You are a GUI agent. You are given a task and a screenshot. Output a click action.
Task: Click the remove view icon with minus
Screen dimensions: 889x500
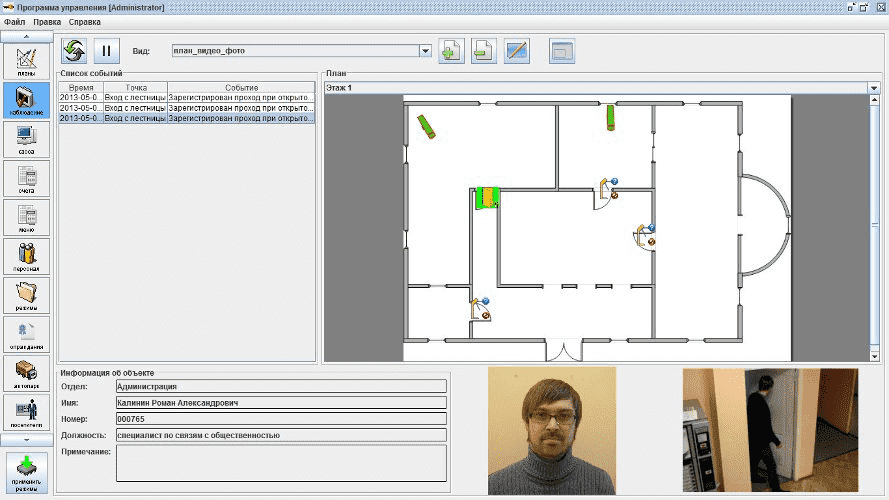coord(484,50)
